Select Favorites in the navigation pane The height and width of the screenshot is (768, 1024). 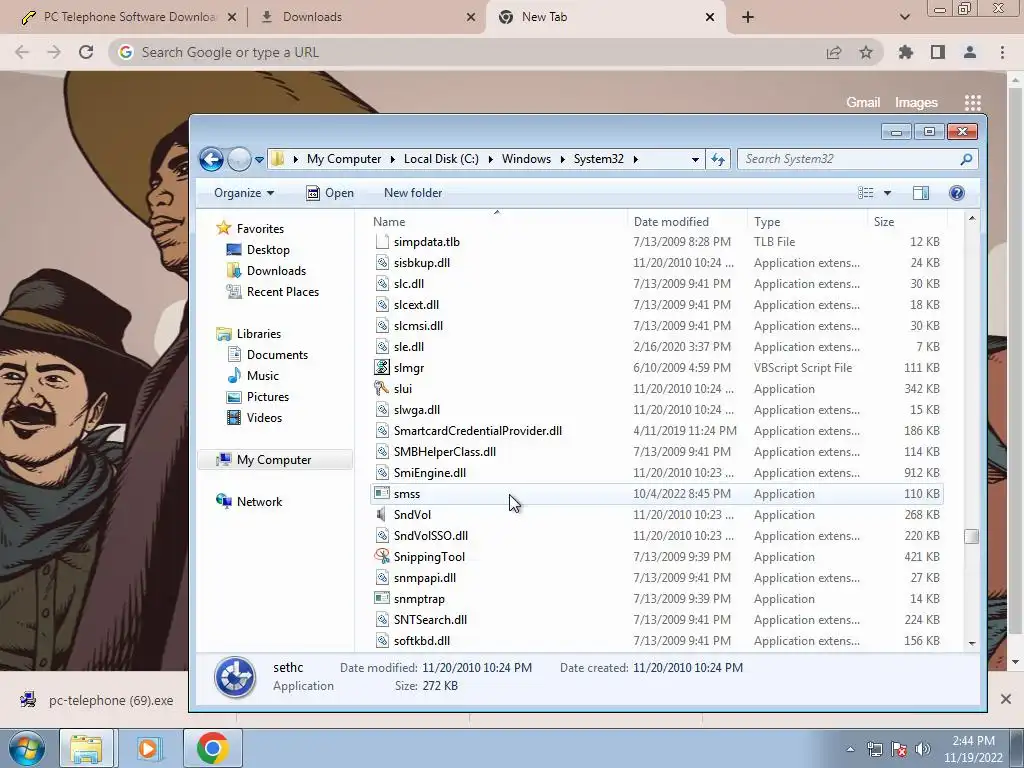point(251,229)
